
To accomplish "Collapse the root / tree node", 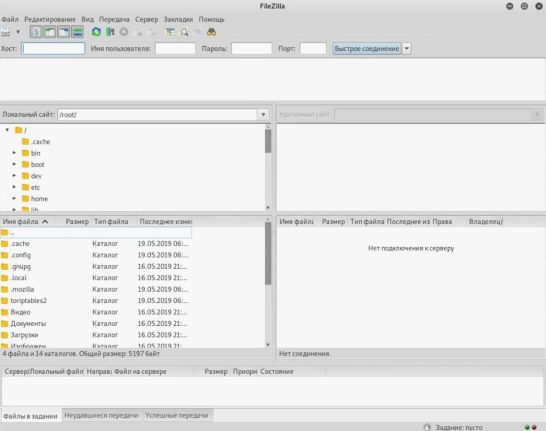I will click(7, 130).
